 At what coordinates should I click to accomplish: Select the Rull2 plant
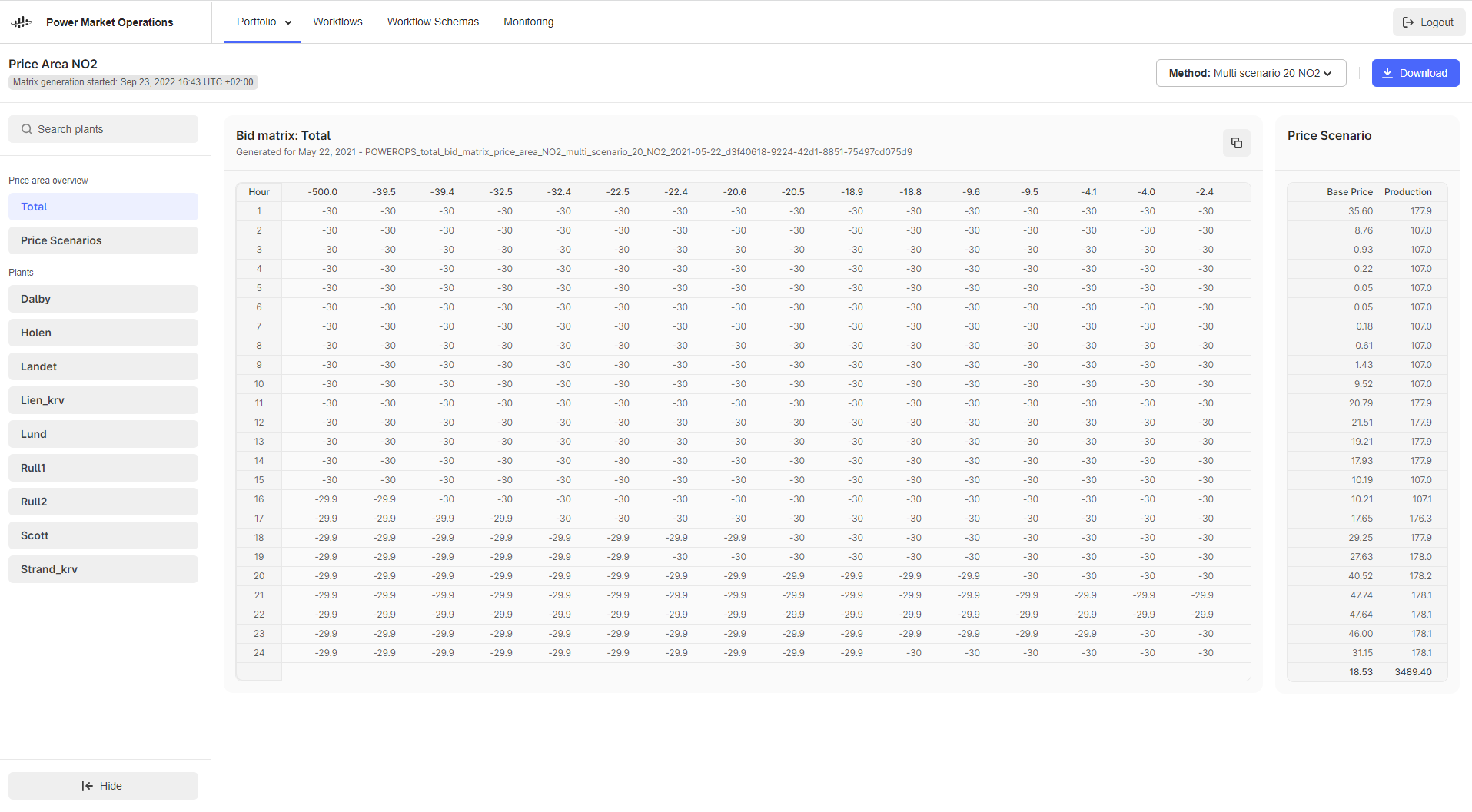[x=103, y=502]
